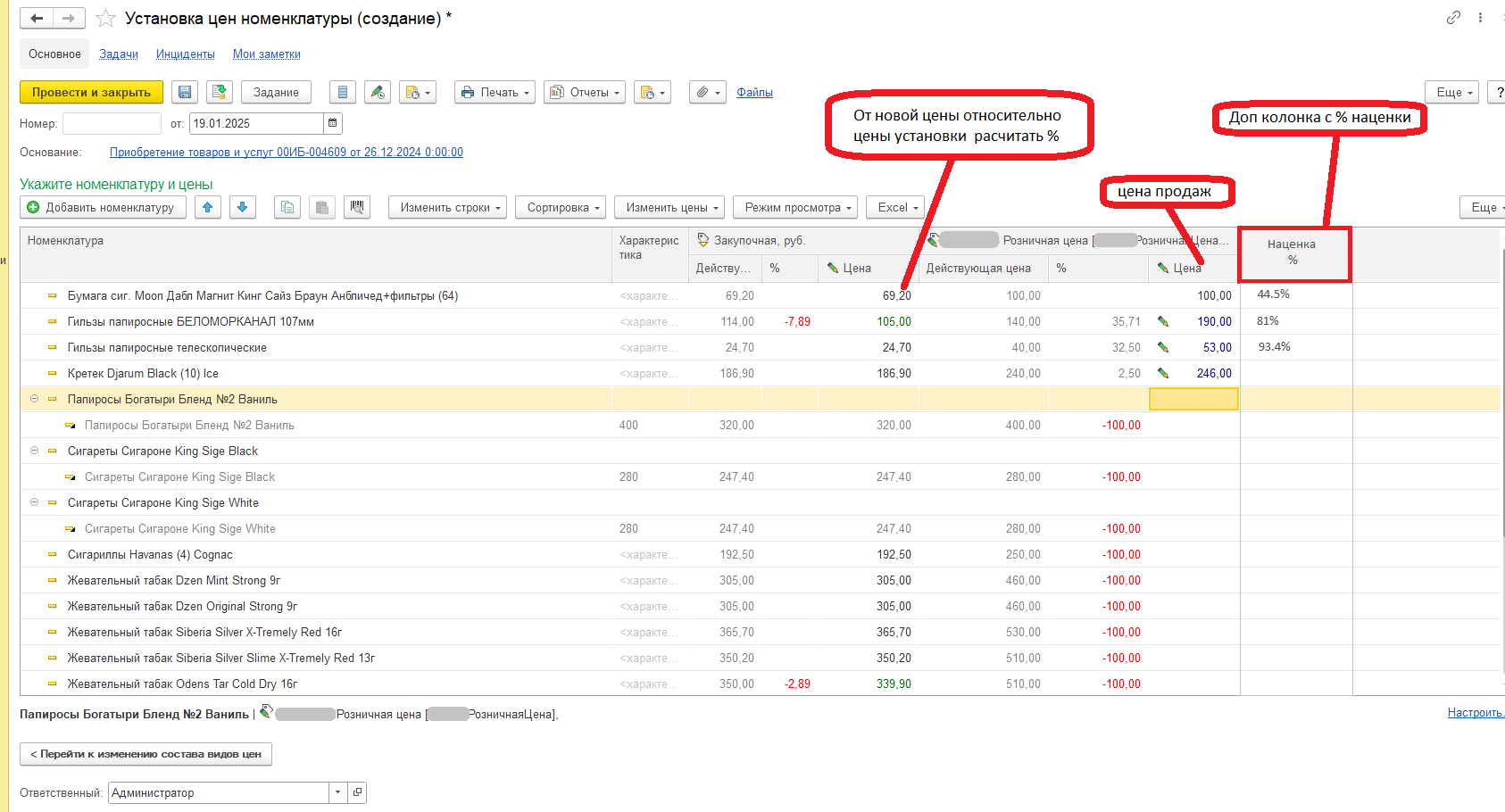
Task: Expand the Изменить цены dropdown
Action: tap(672, 207)
